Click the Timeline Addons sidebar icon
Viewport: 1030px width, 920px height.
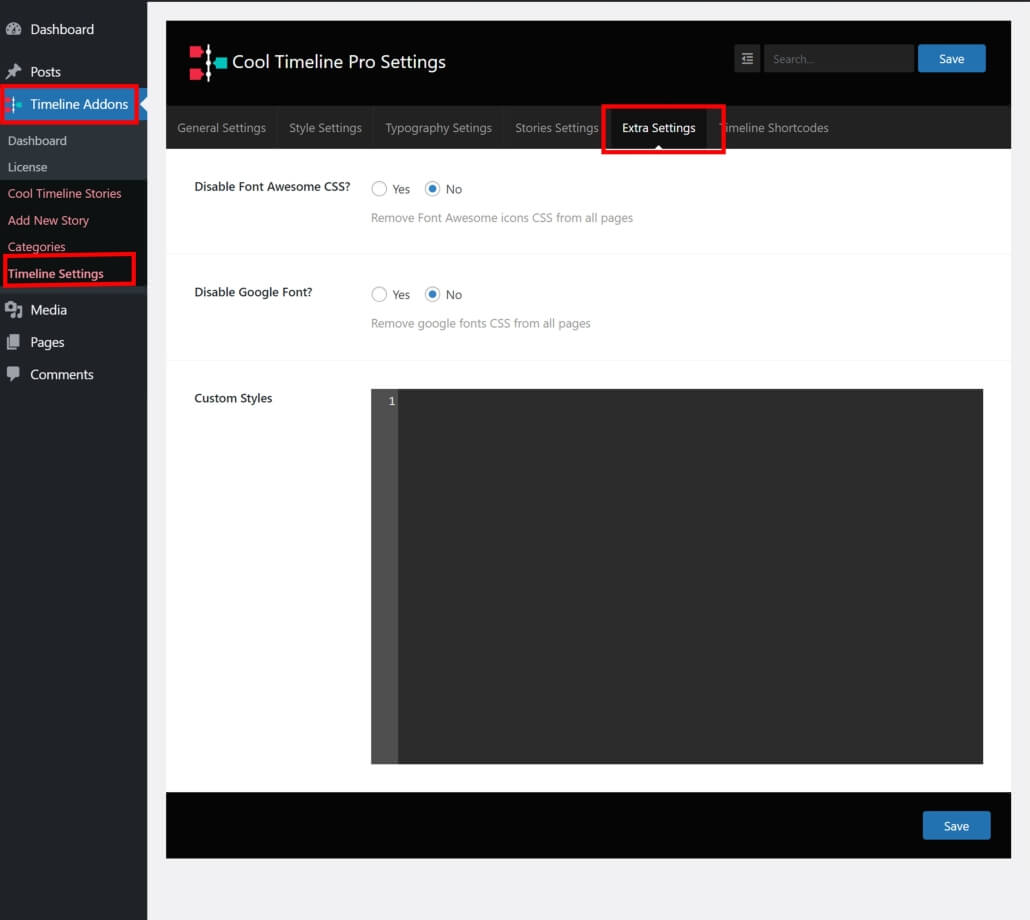pos(14,104)
